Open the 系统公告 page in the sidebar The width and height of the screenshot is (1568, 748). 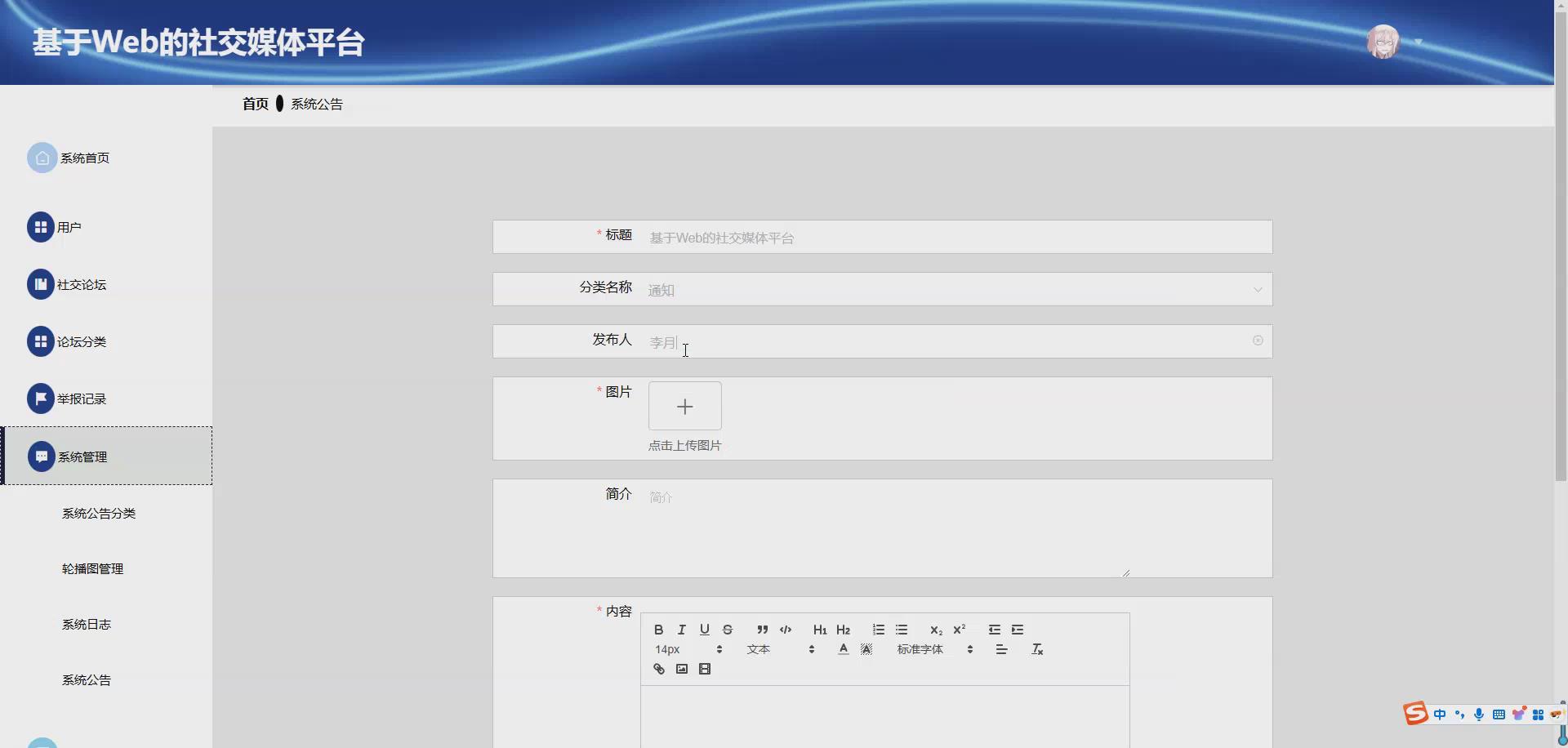pos(86,679)
